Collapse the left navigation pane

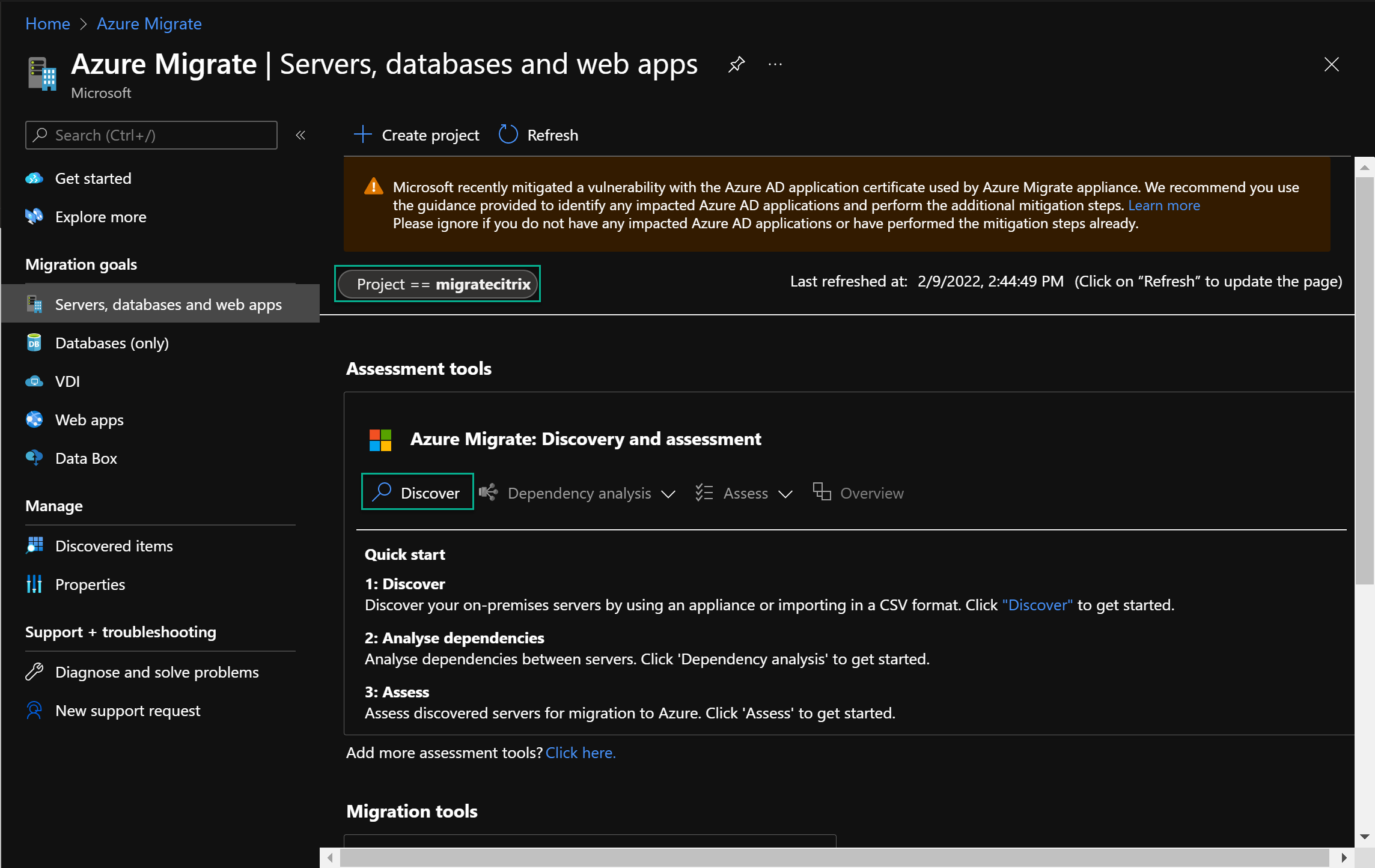pyautogui.click(x=300, y=135)
